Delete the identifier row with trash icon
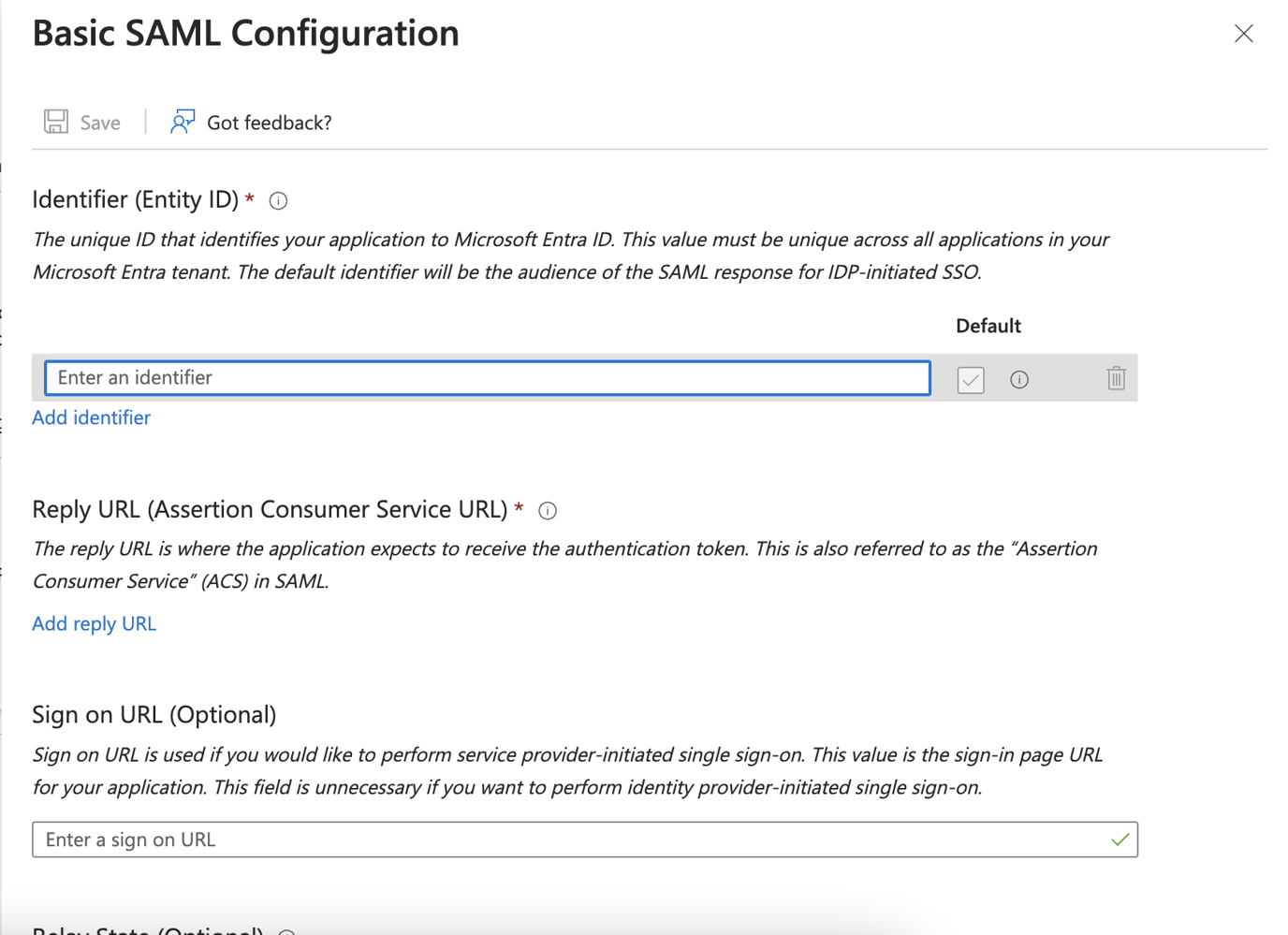This screenshot has height=935, width=1288. click(x=1116, y=378)
